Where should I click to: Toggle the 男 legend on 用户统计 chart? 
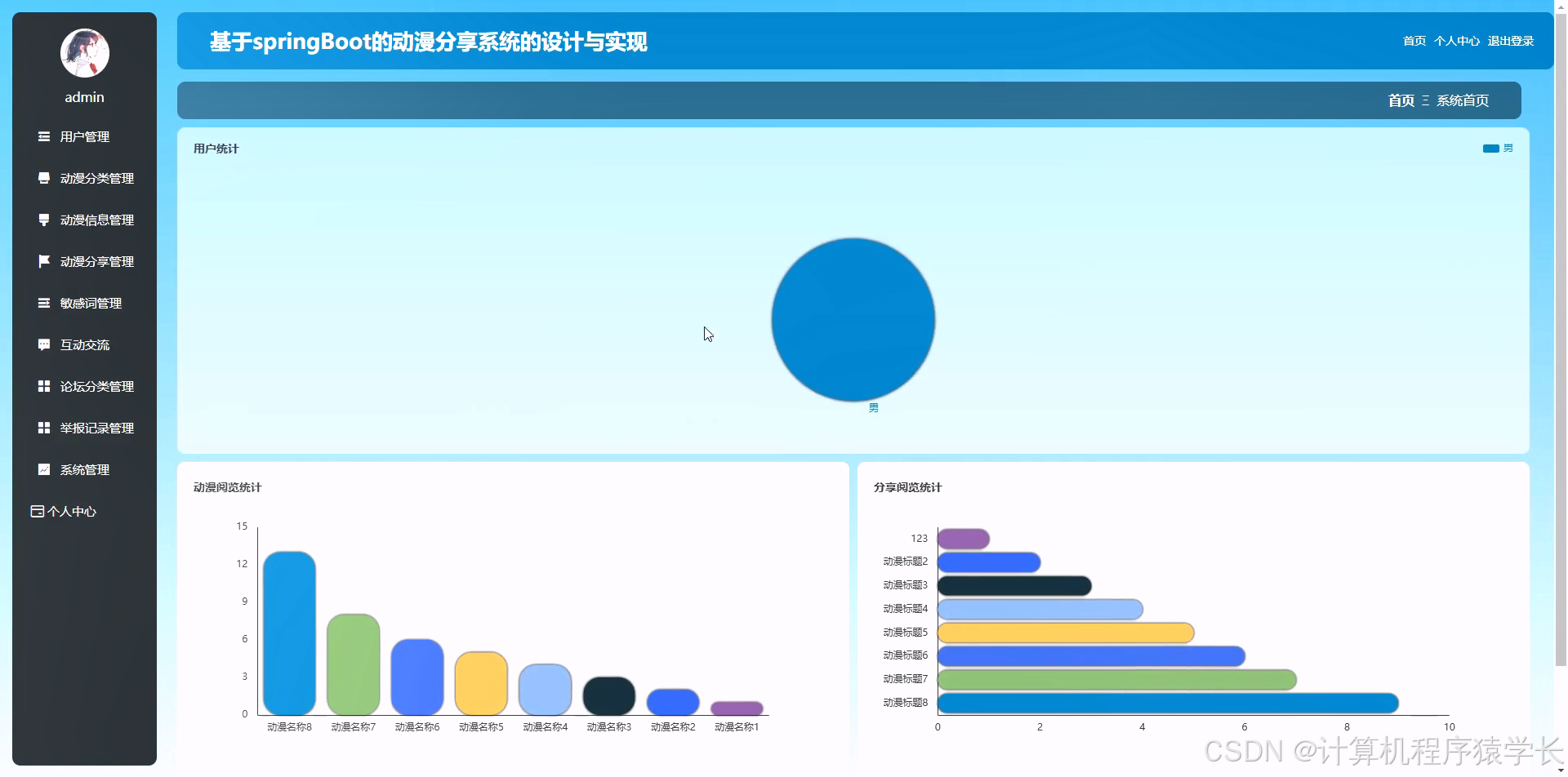(1499, 148)
